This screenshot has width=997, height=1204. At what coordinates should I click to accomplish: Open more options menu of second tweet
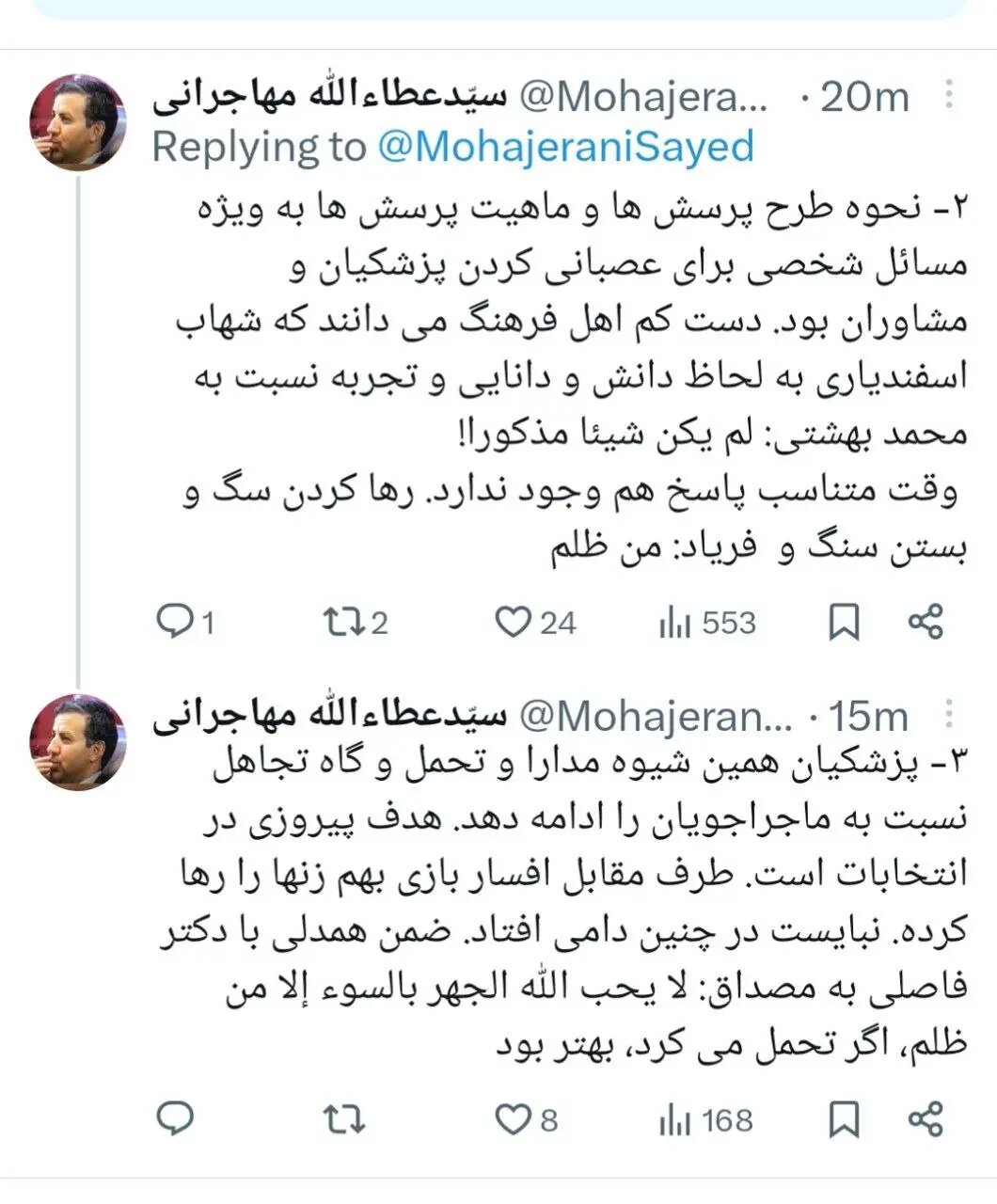coord(949,715)
